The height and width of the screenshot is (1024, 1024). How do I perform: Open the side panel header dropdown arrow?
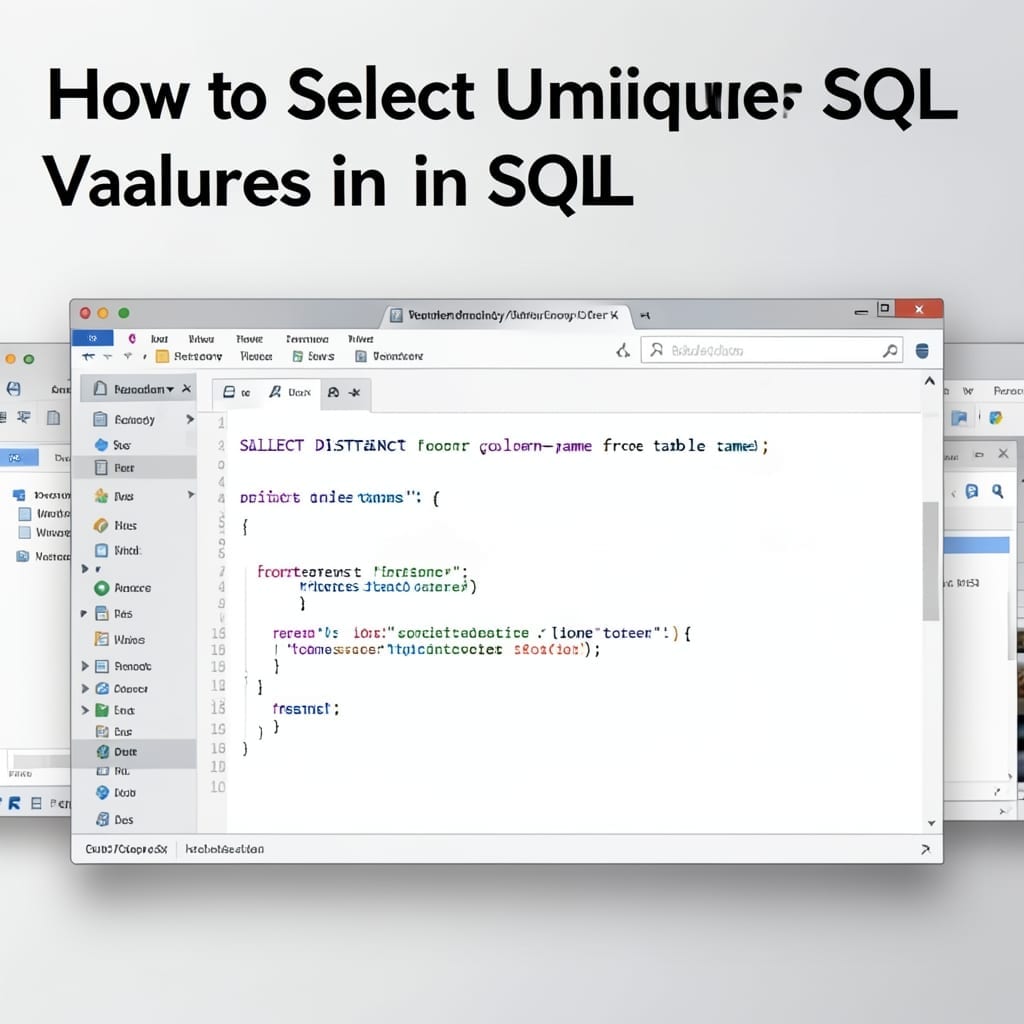click(170, 389)
